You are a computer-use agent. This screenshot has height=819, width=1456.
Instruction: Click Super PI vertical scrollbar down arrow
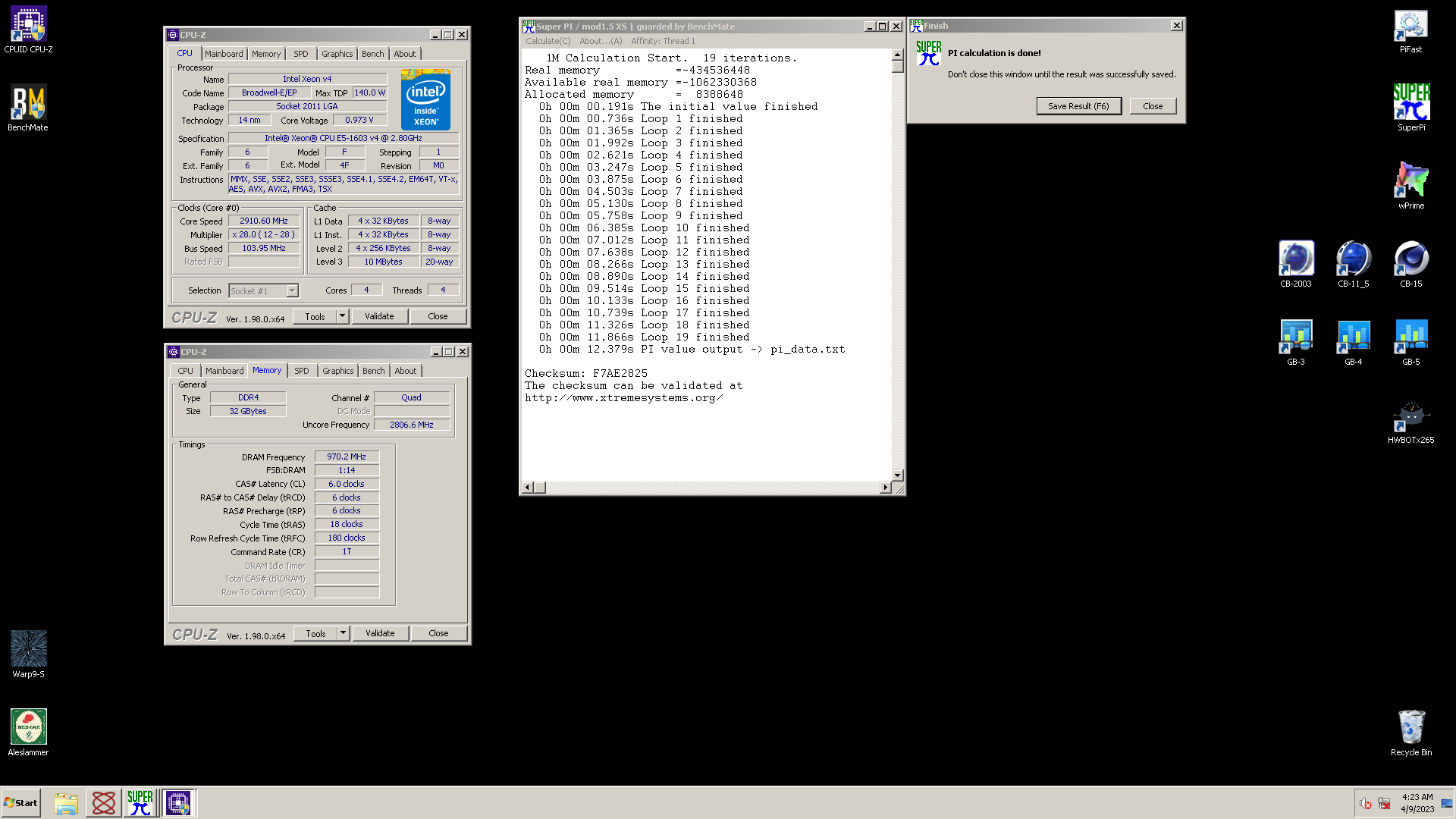[x=897, y=475]
